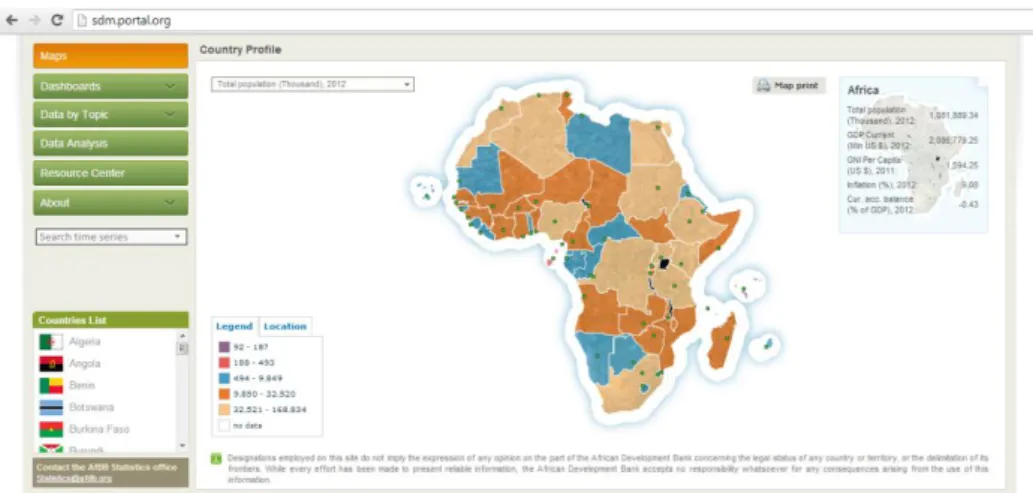This screenshot has width=1033, height=493.
Task: Select the Algeria flag icon
Action: coord(51,342)
